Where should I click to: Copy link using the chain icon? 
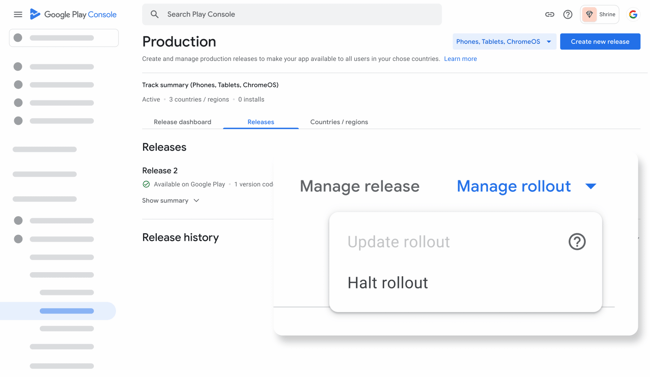pos(549,15)
